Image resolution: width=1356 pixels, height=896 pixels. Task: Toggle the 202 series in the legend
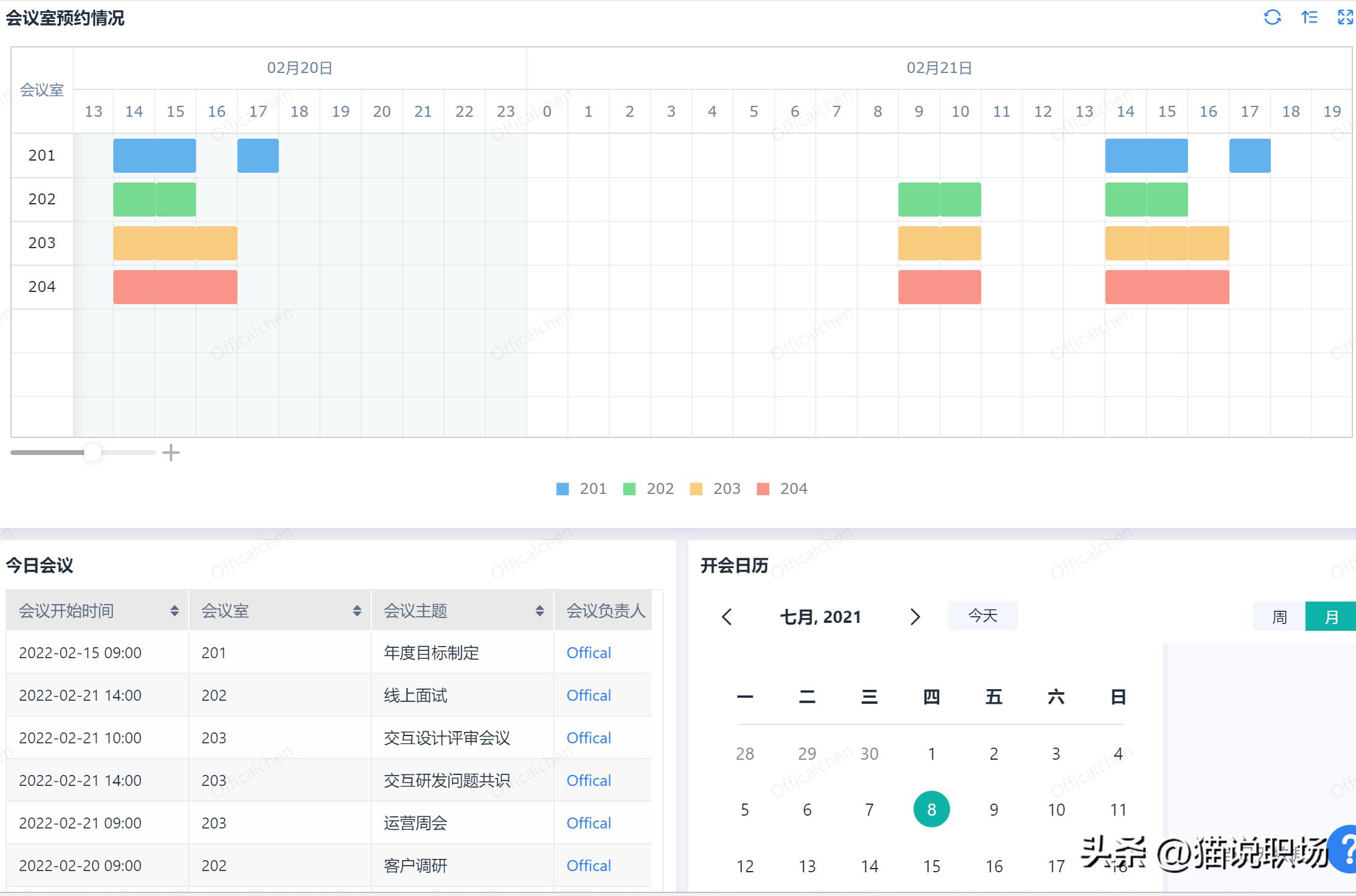(x=647, y=488)
